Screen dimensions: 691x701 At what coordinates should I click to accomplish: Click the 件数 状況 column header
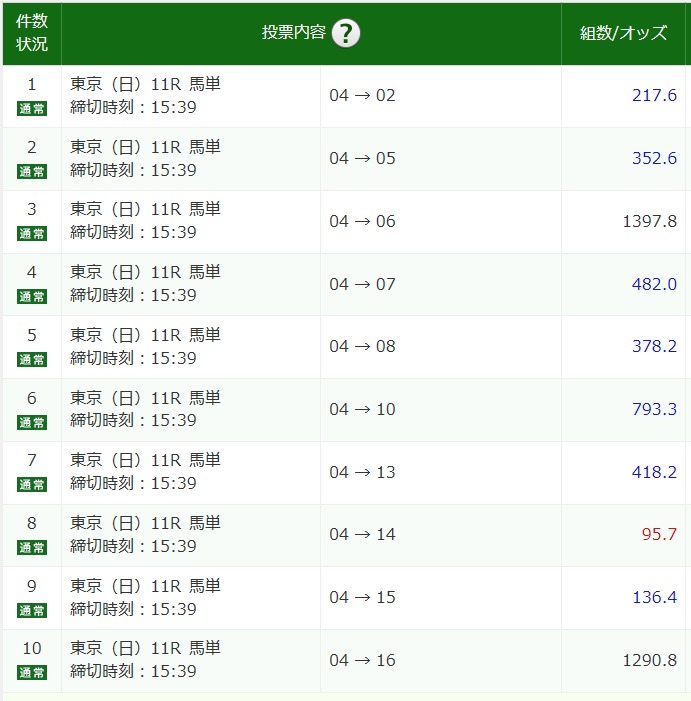[x=32, y=34]
